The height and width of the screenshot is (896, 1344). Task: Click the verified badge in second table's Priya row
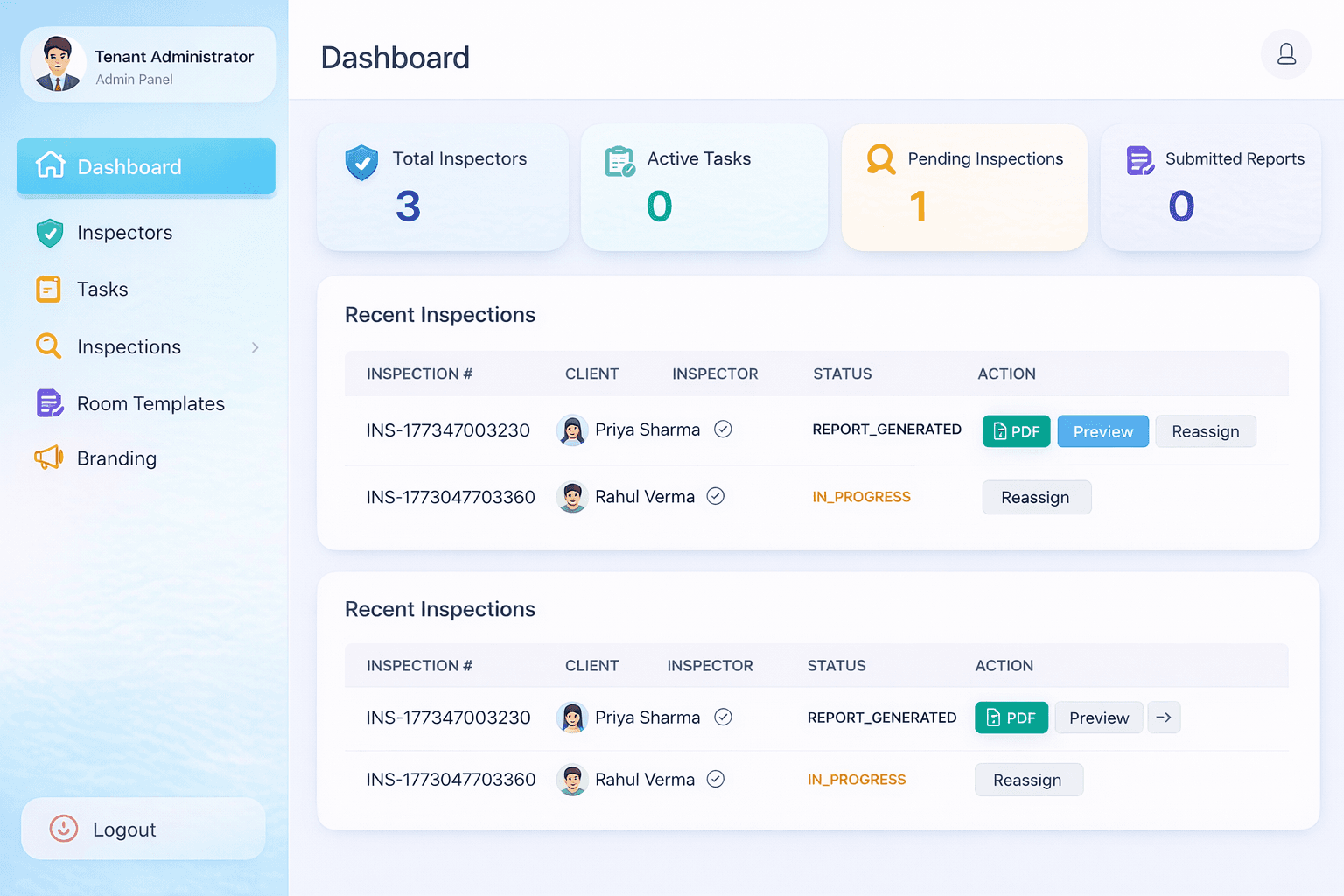pos(723,717)
